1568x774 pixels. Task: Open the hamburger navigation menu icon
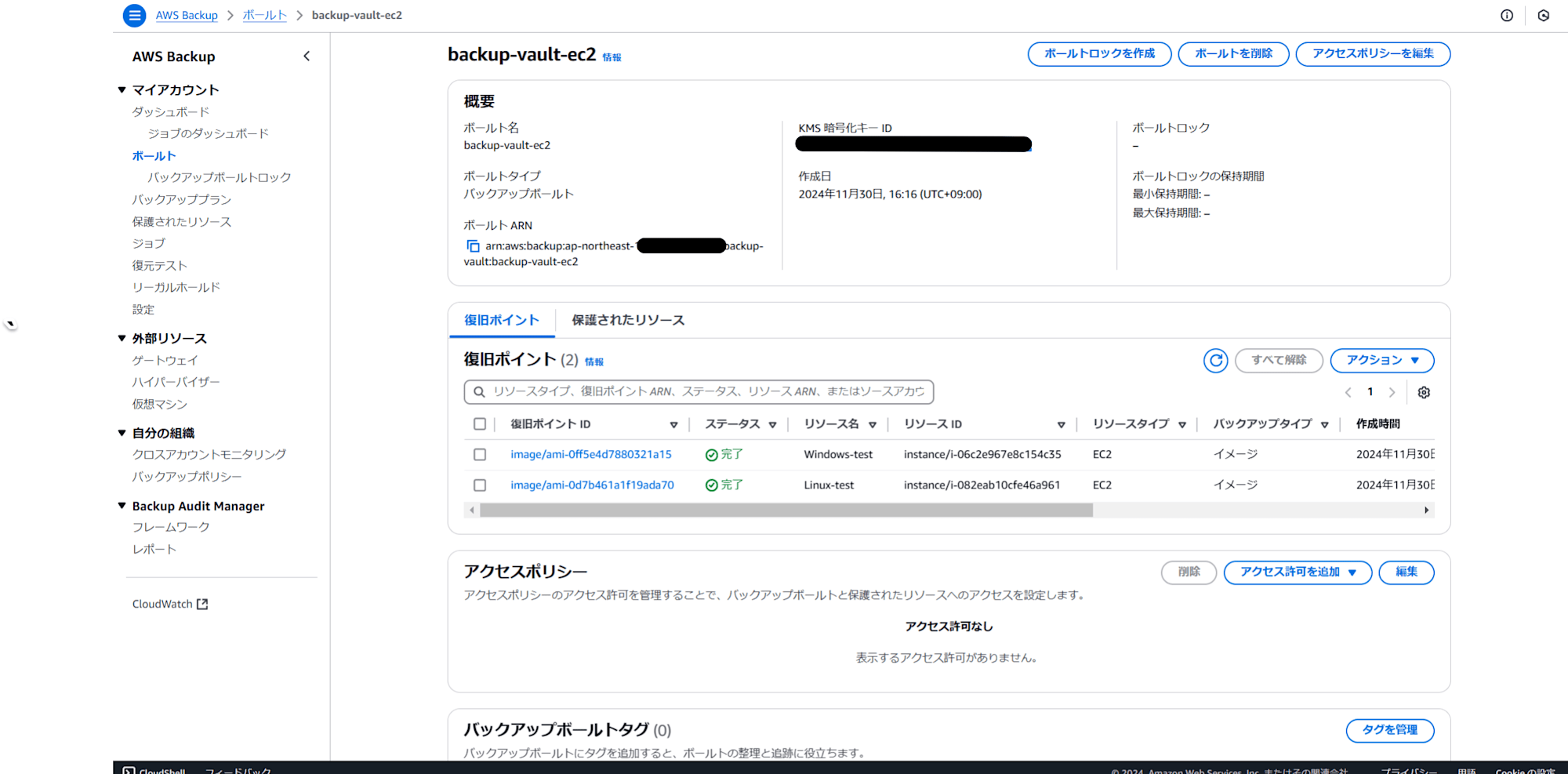(x=135, y=15)
